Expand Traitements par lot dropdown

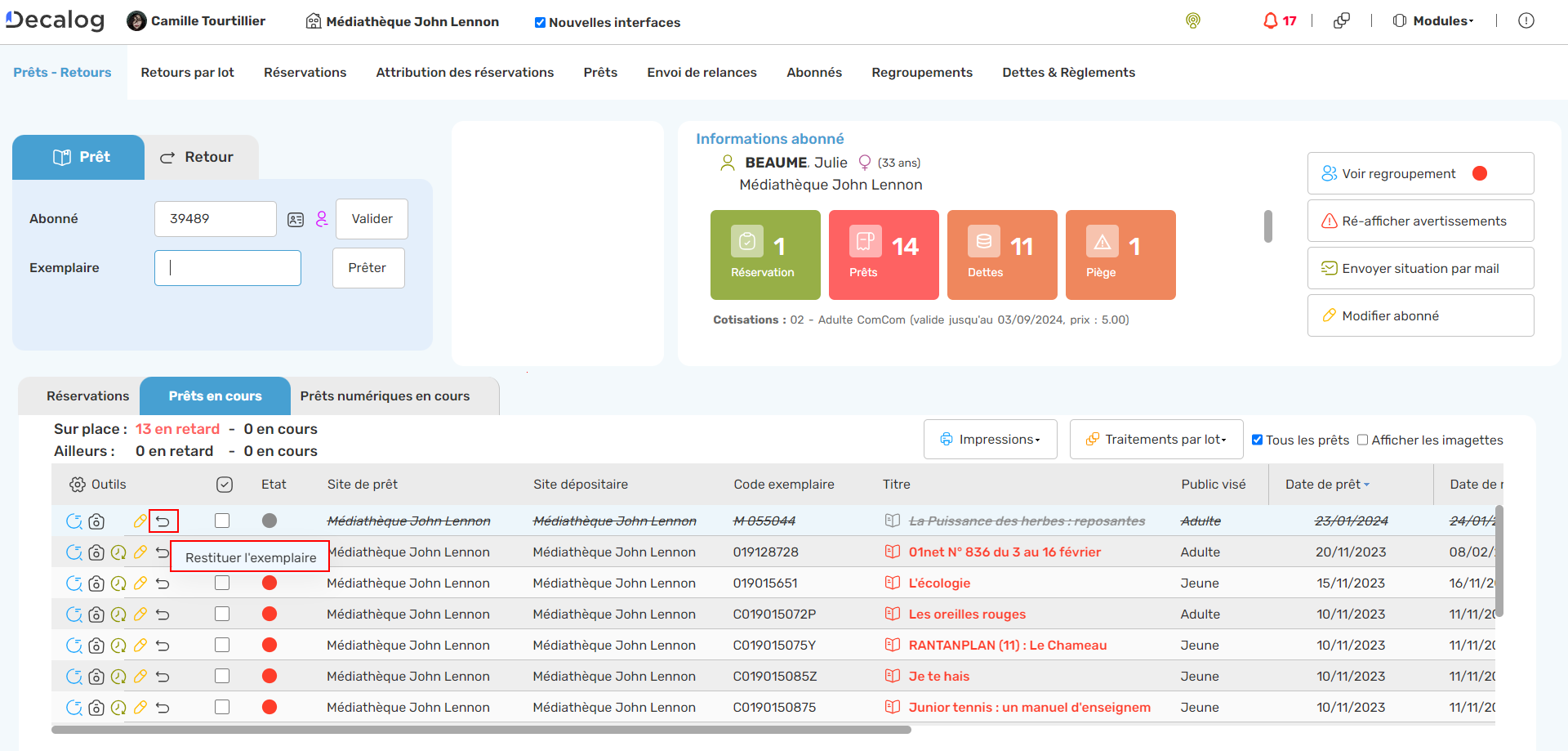tap(1156, 440)
